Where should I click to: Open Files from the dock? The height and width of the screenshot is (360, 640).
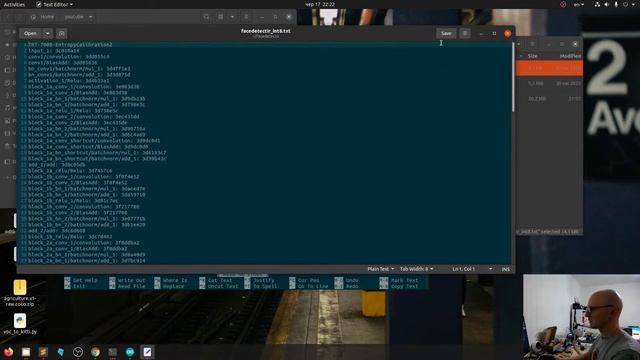(26, 352)
